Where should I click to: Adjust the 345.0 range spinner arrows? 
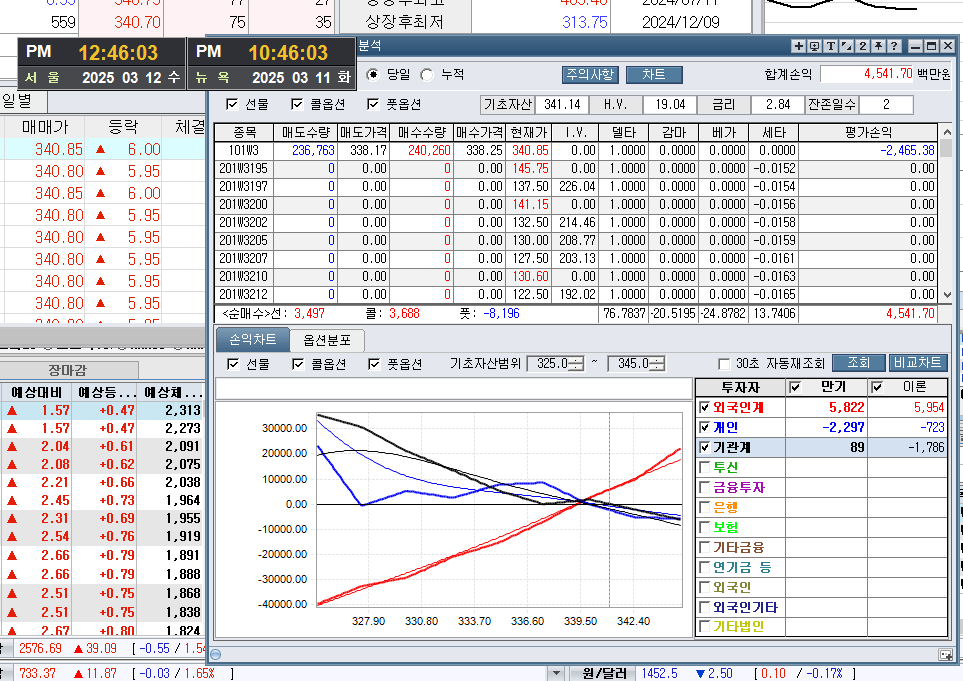tap(657, 364)
